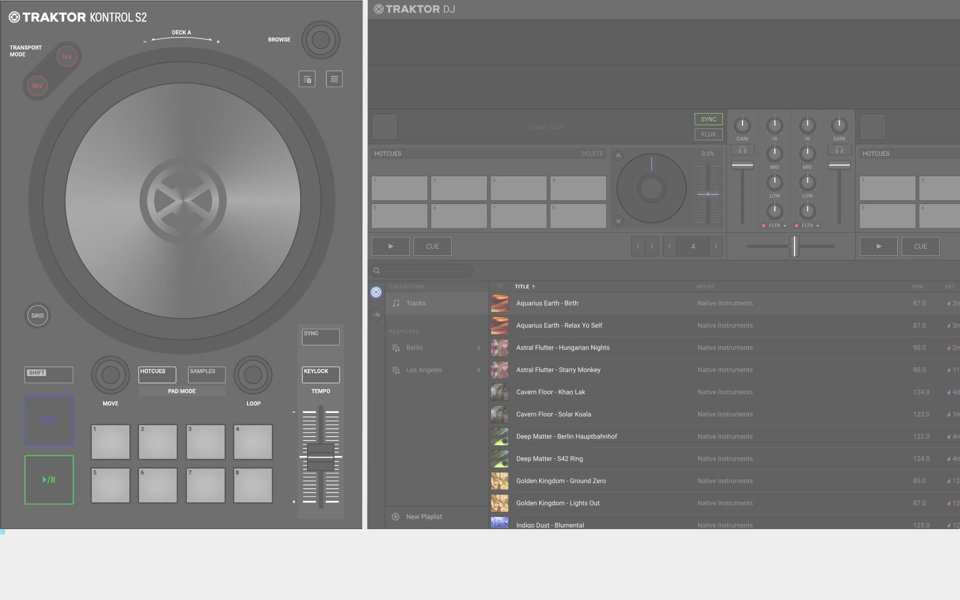Open the left channel FLTR dropdown arrow
This screenshot has width=960, height=600.
786,226
